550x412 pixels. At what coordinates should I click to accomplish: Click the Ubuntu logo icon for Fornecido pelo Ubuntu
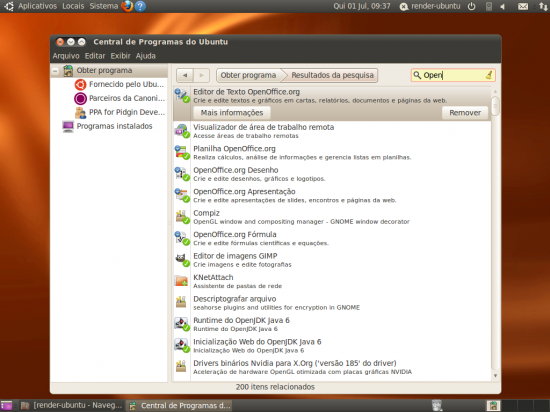pos(80,85)
